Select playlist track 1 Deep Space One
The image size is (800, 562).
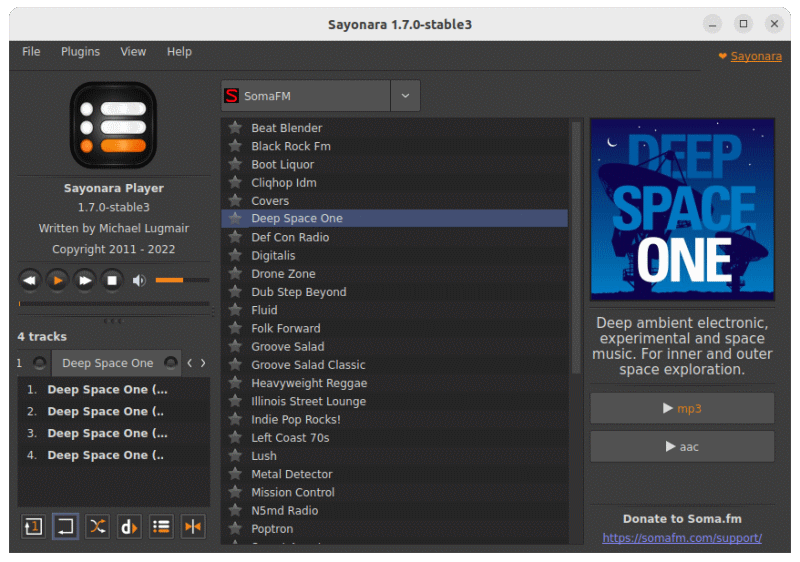click(x=114, y=389)
